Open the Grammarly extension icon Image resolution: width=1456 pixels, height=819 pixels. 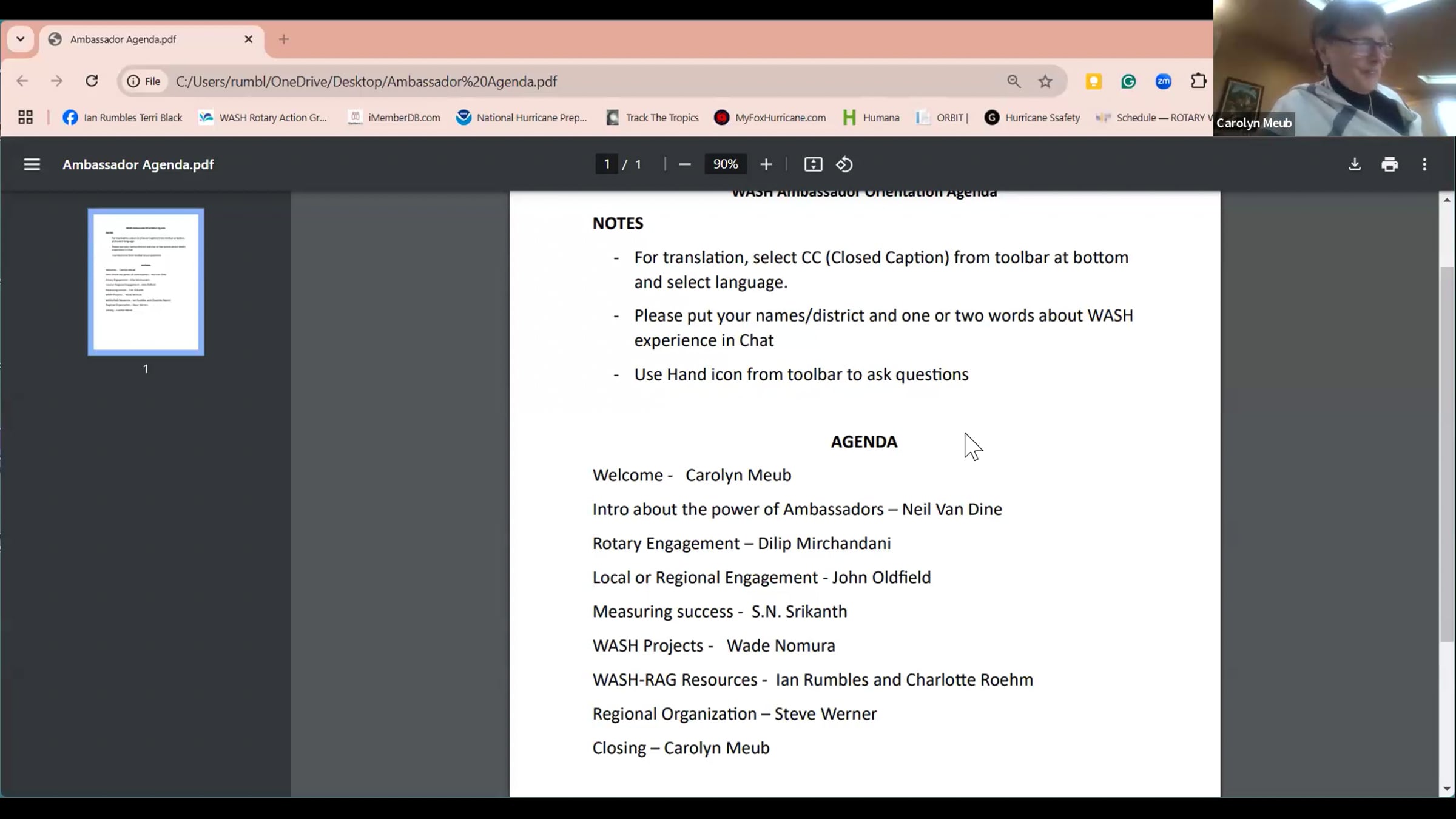1128,81
